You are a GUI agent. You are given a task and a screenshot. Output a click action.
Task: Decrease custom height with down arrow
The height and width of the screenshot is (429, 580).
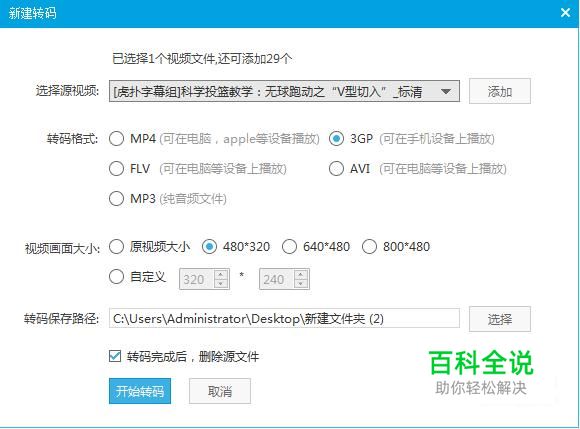pyautogui.click(x=301, y=284)
